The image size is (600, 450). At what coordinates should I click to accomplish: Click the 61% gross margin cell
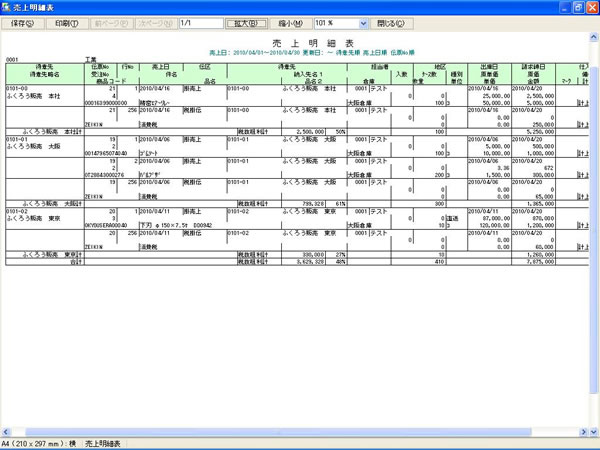341,204
